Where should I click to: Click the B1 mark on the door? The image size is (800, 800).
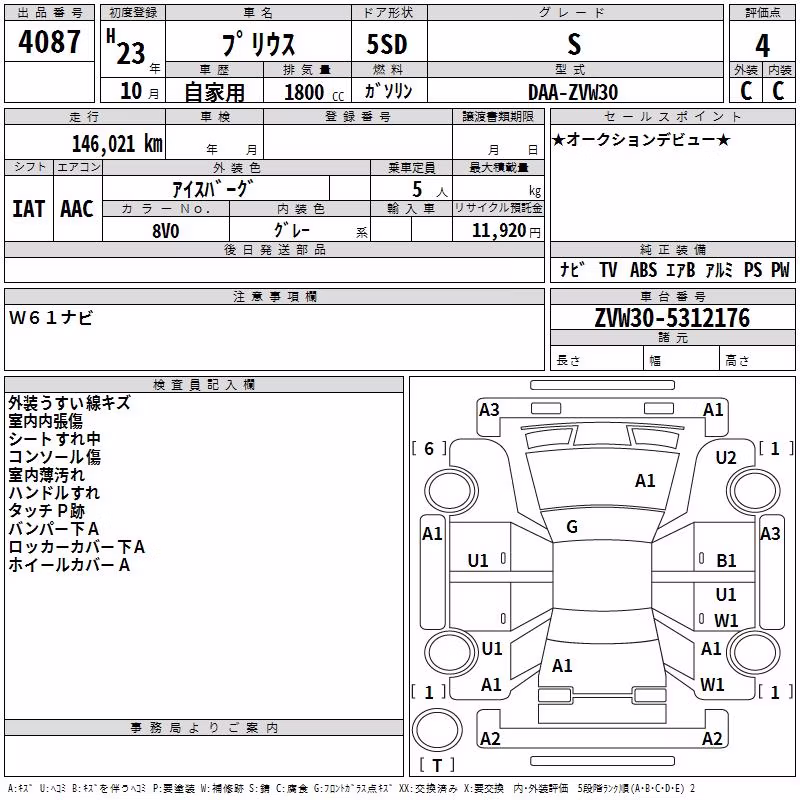coord(726,561)
